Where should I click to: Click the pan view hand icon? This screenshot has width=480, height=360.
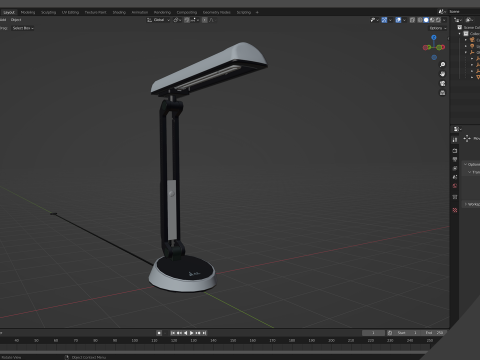click(442, 74)
